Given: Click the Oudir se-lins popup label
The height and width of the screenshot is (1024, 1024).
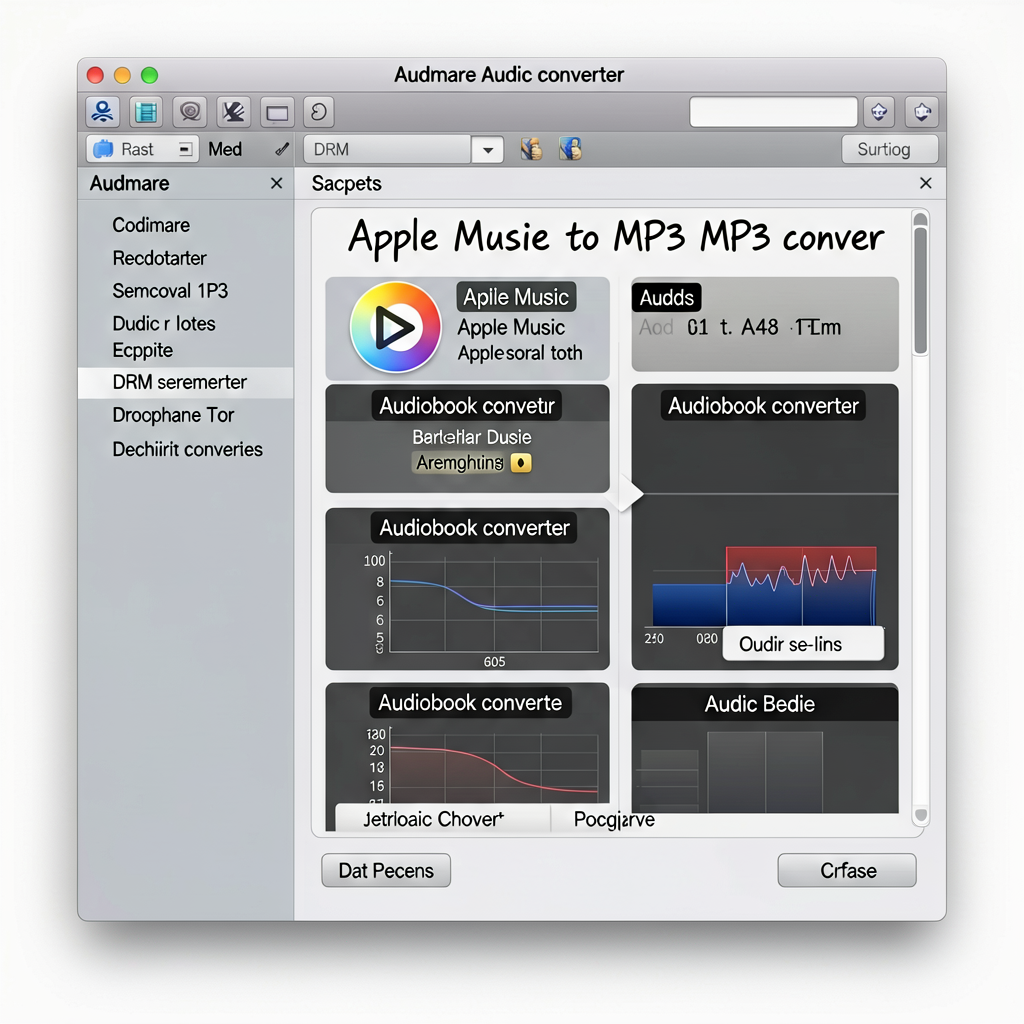Looking at the screenshot, I should pyautogui.click(x=803, y=644).
